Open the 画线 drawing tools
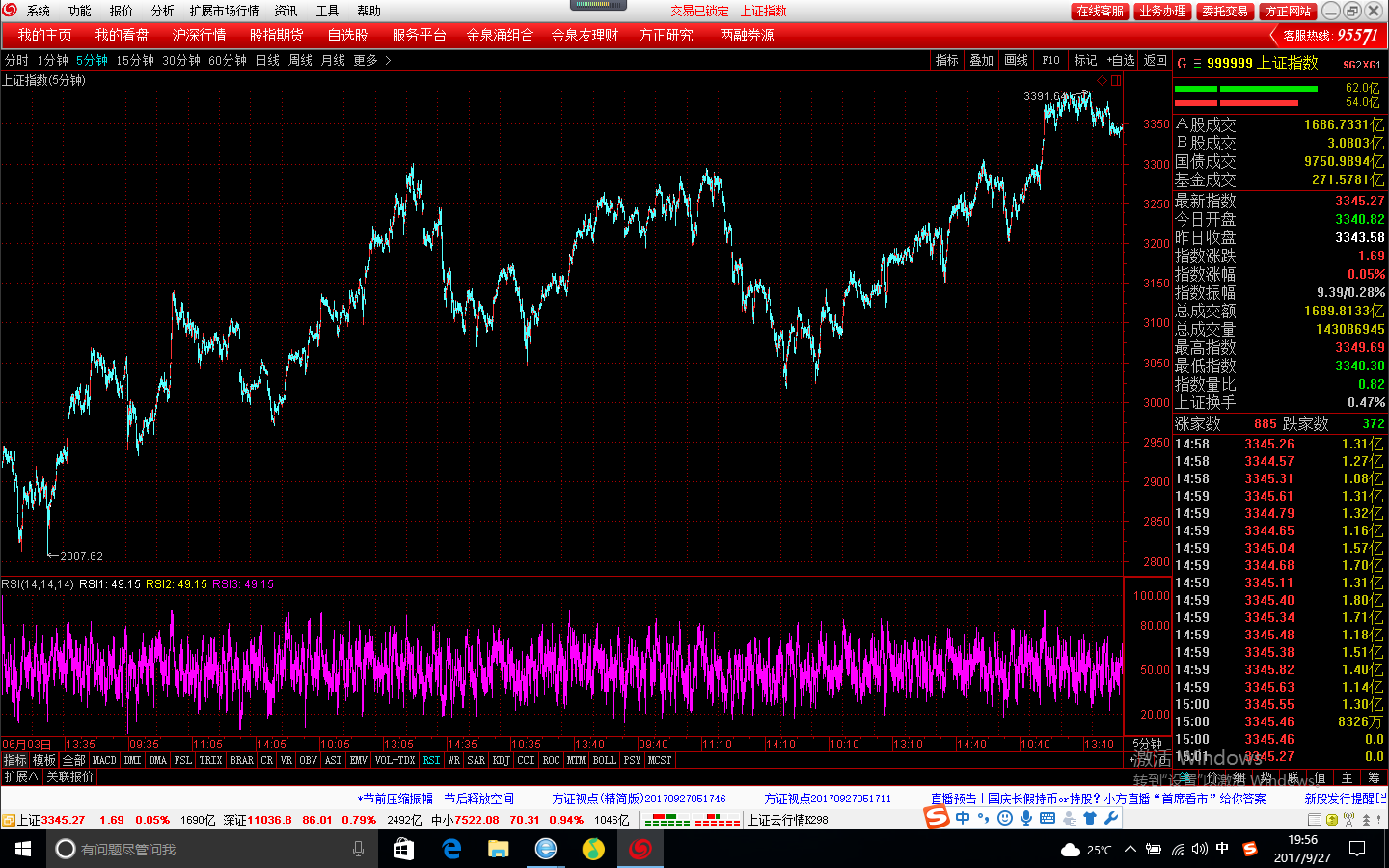Screen dimensions: 1389x868 pos(1017,60)
